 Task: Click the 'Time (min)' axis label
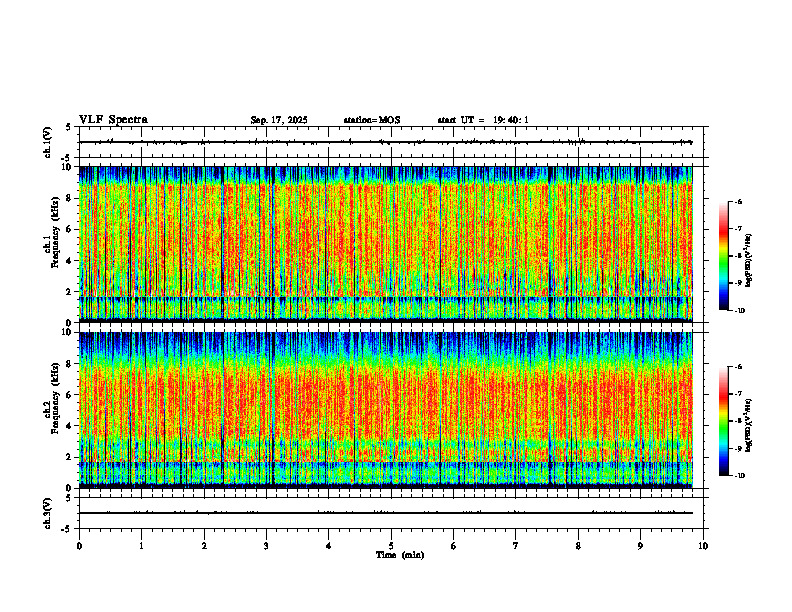pos(400,555)
